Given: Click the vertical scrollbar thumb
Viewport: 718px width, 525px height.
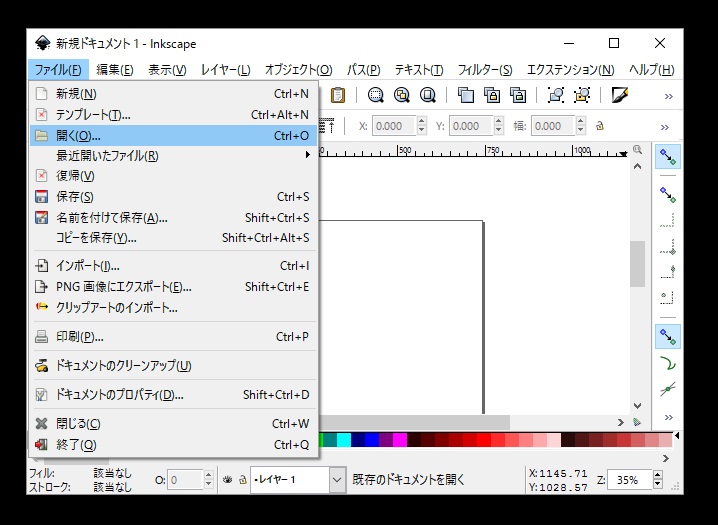Looking at the screenshot, I should click(x=637, y=264).
